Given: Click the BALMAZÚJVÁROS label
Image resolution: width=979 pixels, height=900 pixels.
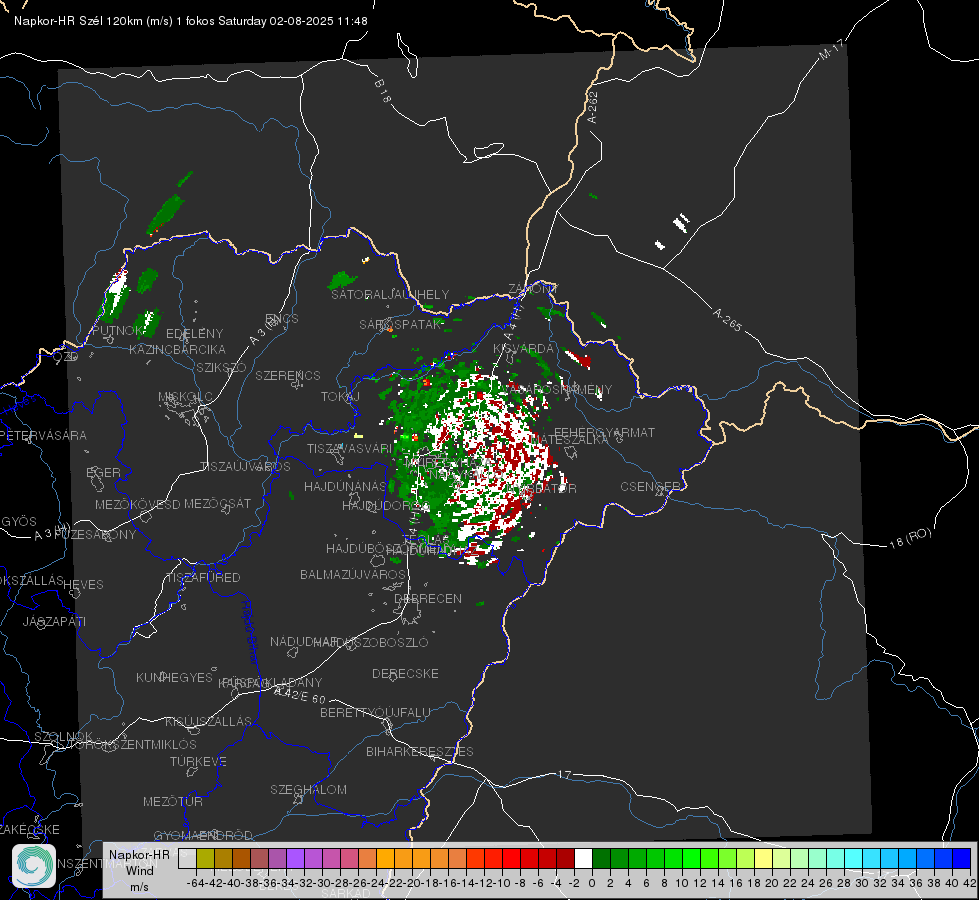Looking at the screenshot, I should pyautogui.click(x=353, y=574).
